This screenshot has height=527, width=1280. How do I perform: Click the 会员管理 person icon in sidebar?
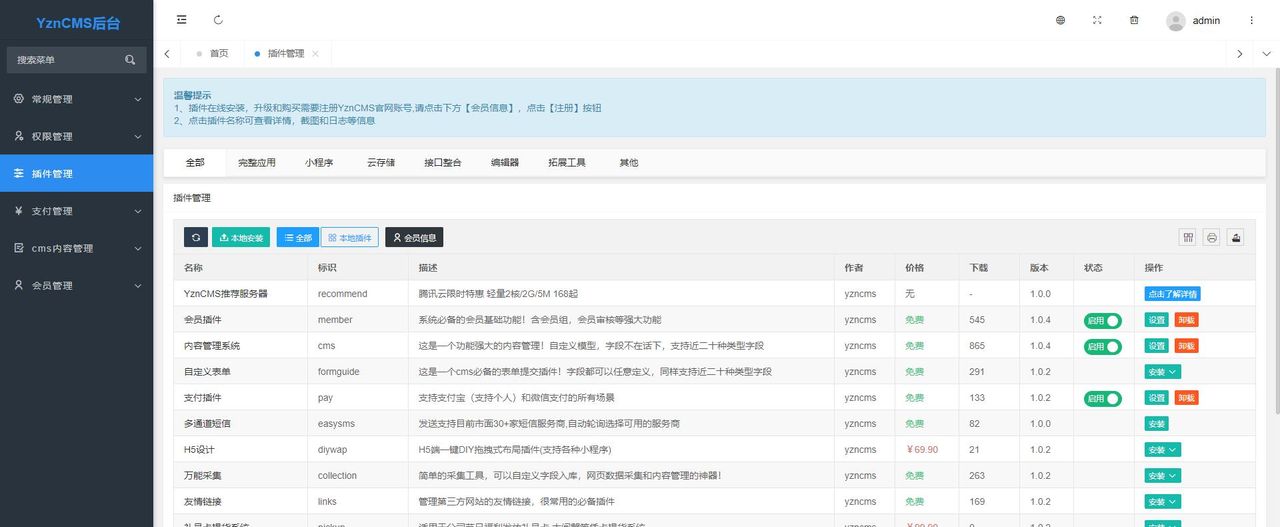[19, 285]
